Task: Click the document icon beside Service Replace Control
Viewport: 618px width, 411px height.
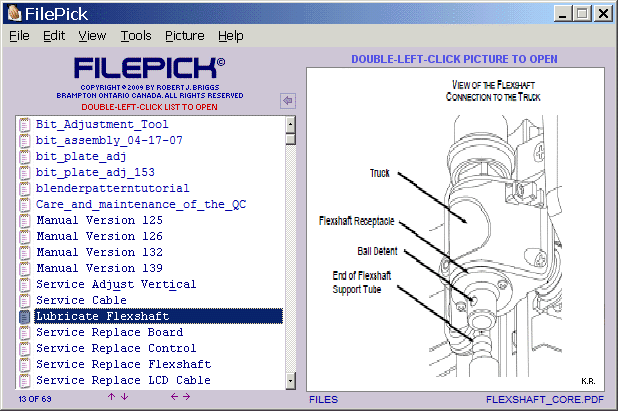Action: 24,348
